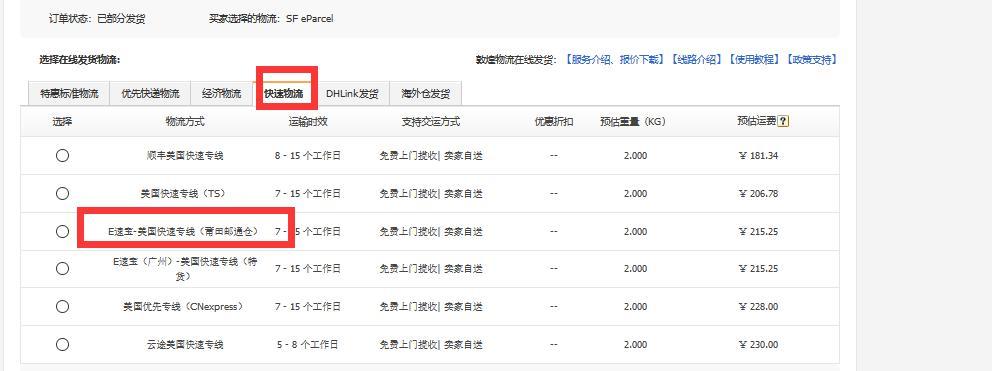Open the 线路介绍 link
992x371 pixels.
coord(696,60)
